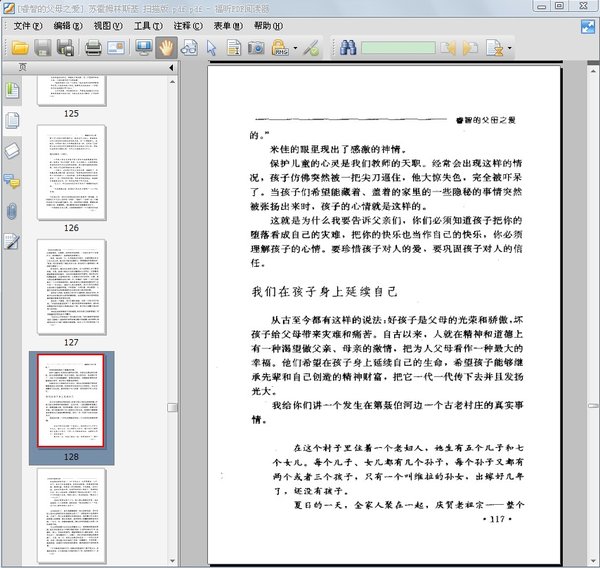Open the Signatures panel in sidebar
This screenshot has height=568, width=600.
point(12,241)
